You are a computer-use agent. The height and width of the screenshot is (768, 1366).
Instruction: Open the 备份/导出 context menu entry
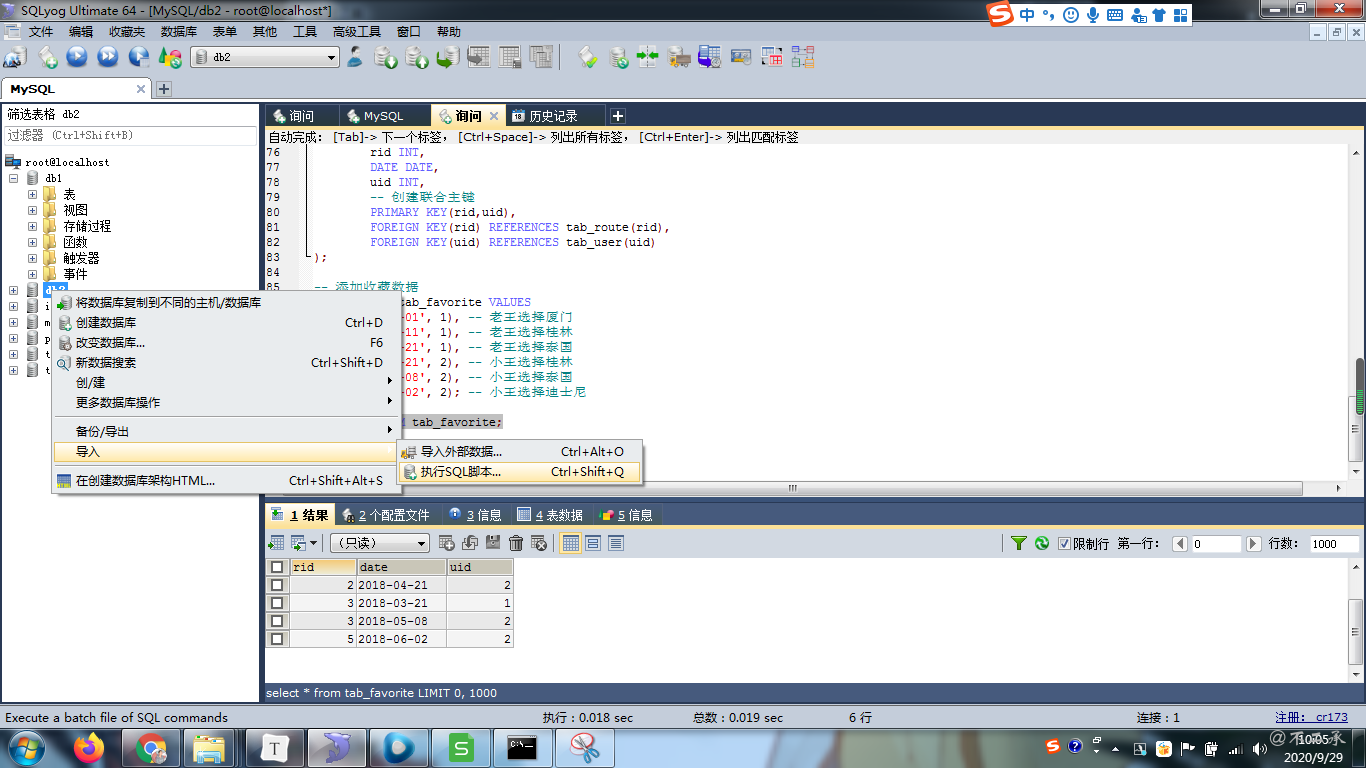click(x=225, y=432)
